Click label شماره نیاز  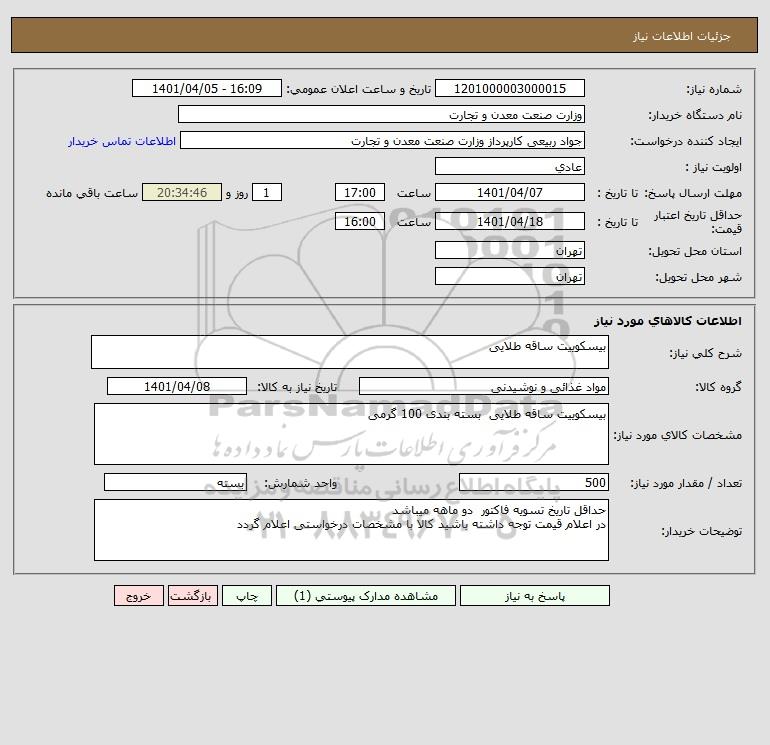(x=714, y=89)
